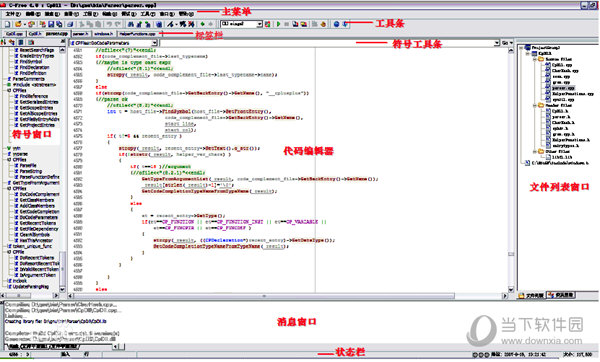Open the 调试 menu in menu bar

click(129, 14)
